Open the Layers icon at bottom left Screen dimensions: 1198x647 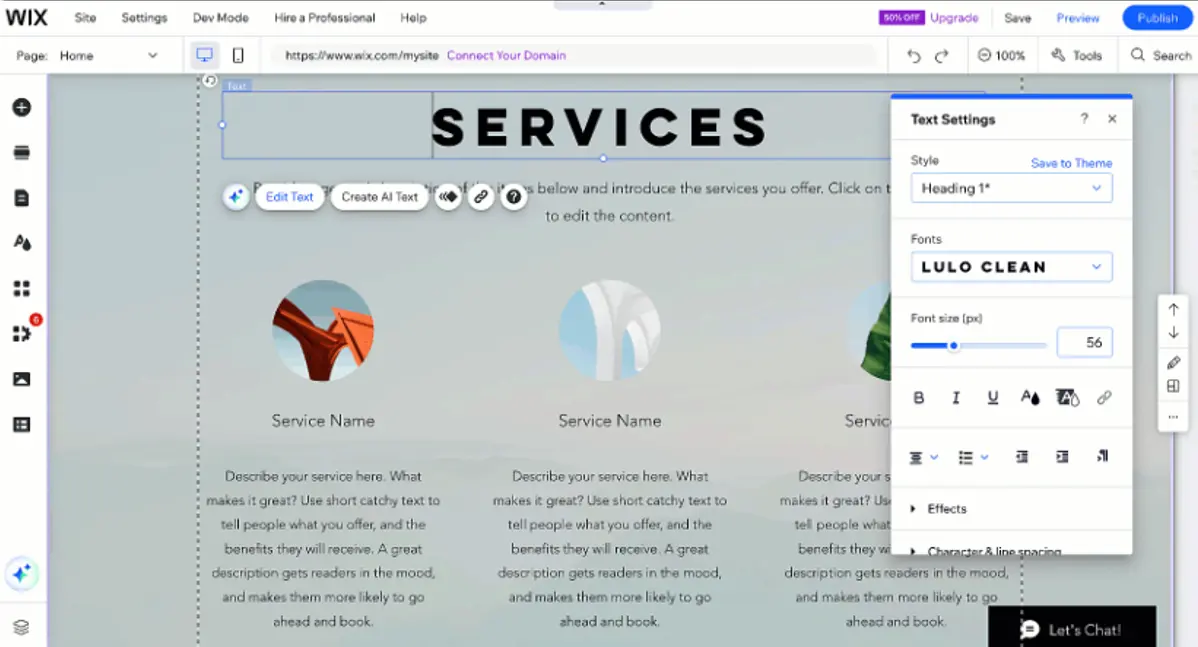(21, 627)
